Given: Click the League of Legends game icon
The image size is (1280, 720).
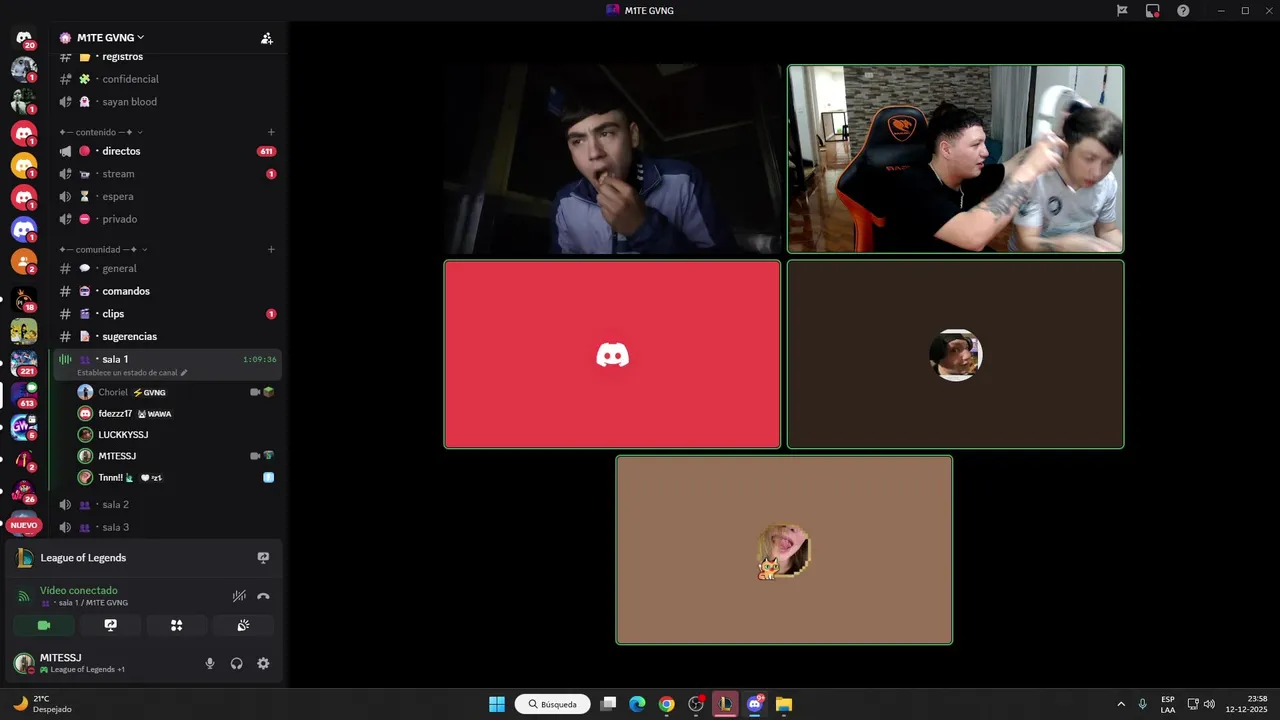Looking at the screenshot, I should [25, 558].
